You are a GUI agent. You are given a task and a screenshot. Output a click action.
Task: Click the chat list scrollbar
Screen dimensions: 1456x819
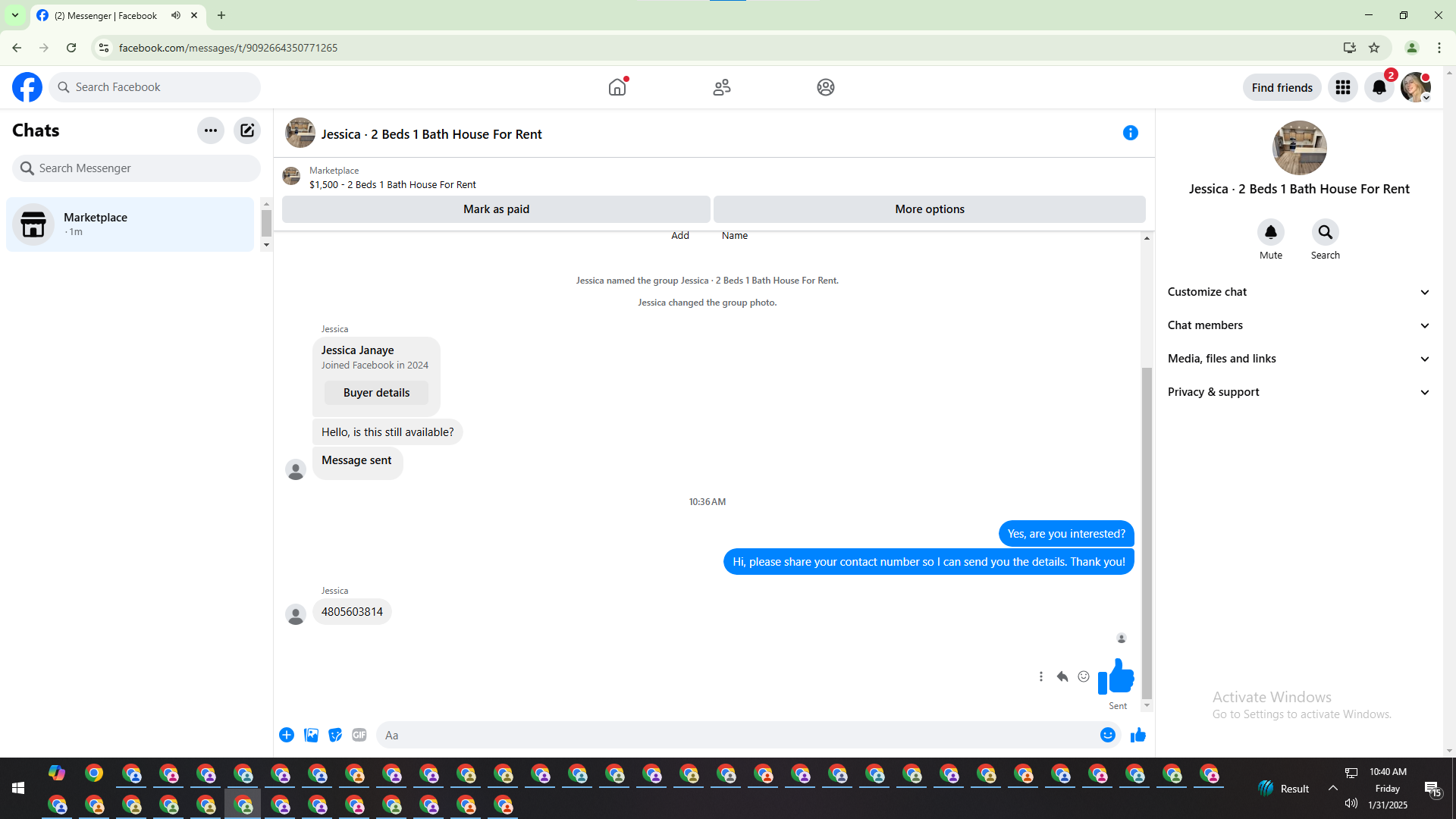[266, 224]
